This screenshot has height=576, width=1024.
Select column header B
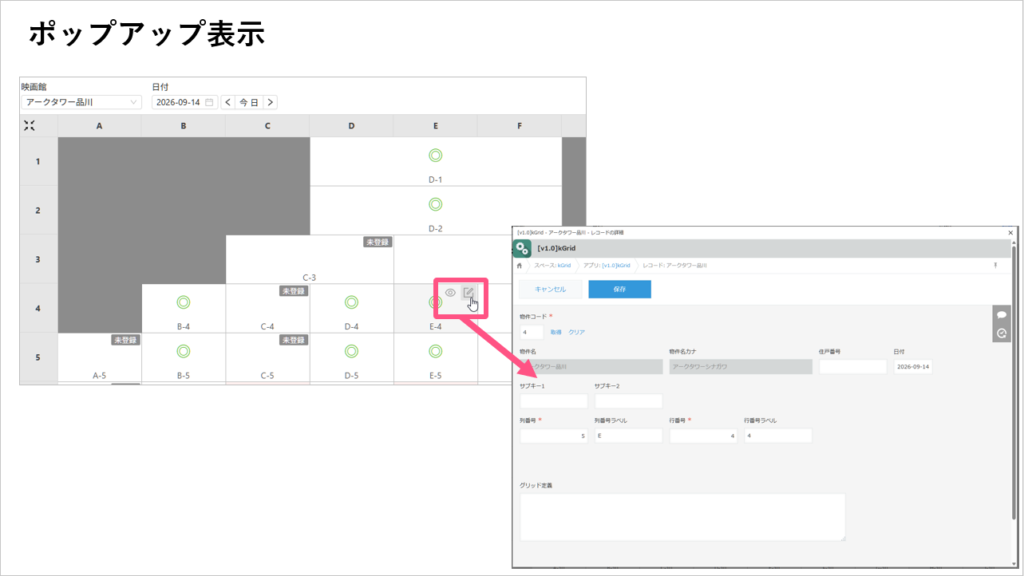[x=184, y=125]
